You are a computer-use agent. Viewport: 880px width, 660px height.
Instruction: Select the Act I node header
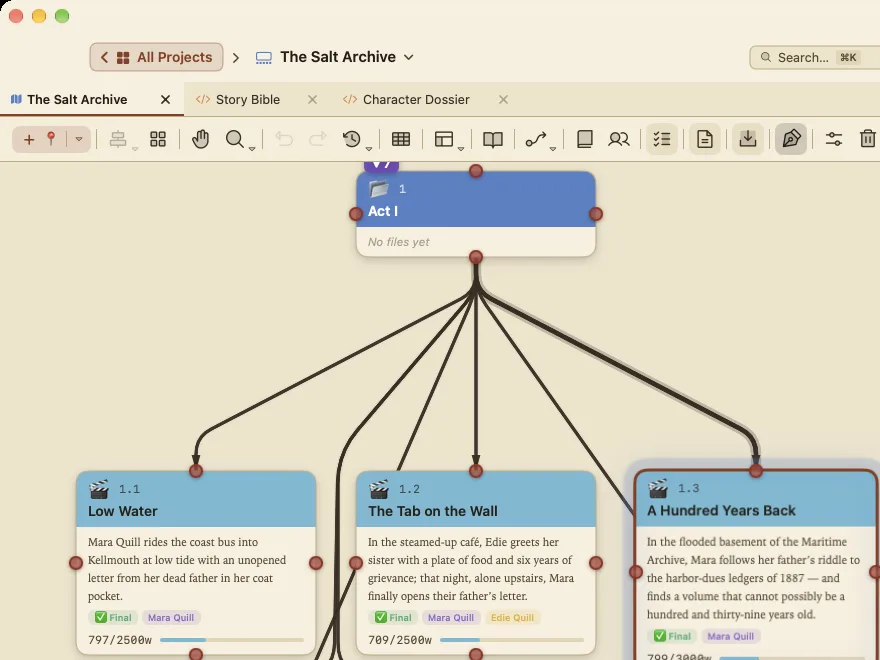(476, 200)
